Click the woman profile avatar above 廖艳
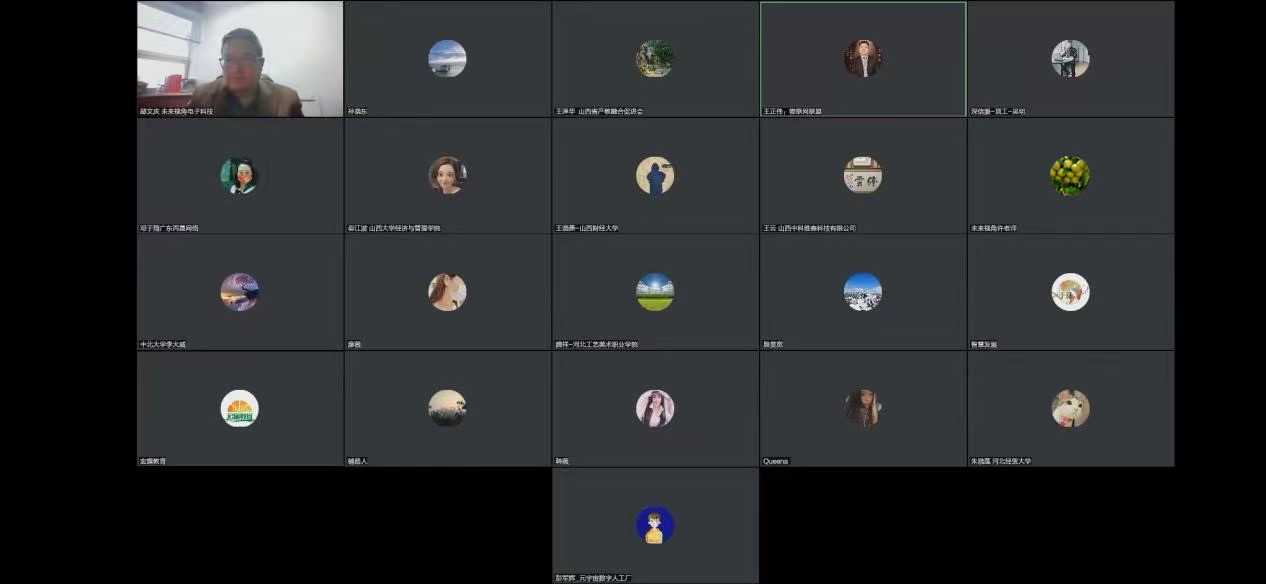Screen dimensions: 1266x584 (447, 292)
